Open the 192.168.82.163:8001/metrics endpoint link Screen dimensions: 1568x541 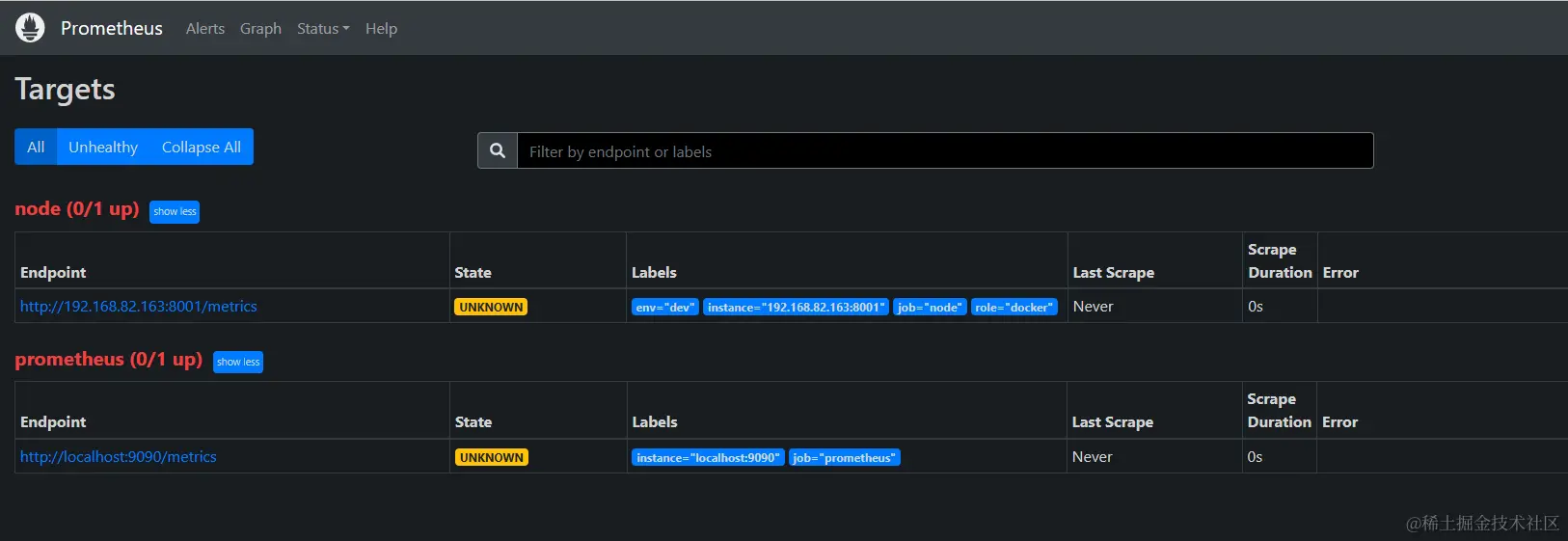[x=139, y=306]
